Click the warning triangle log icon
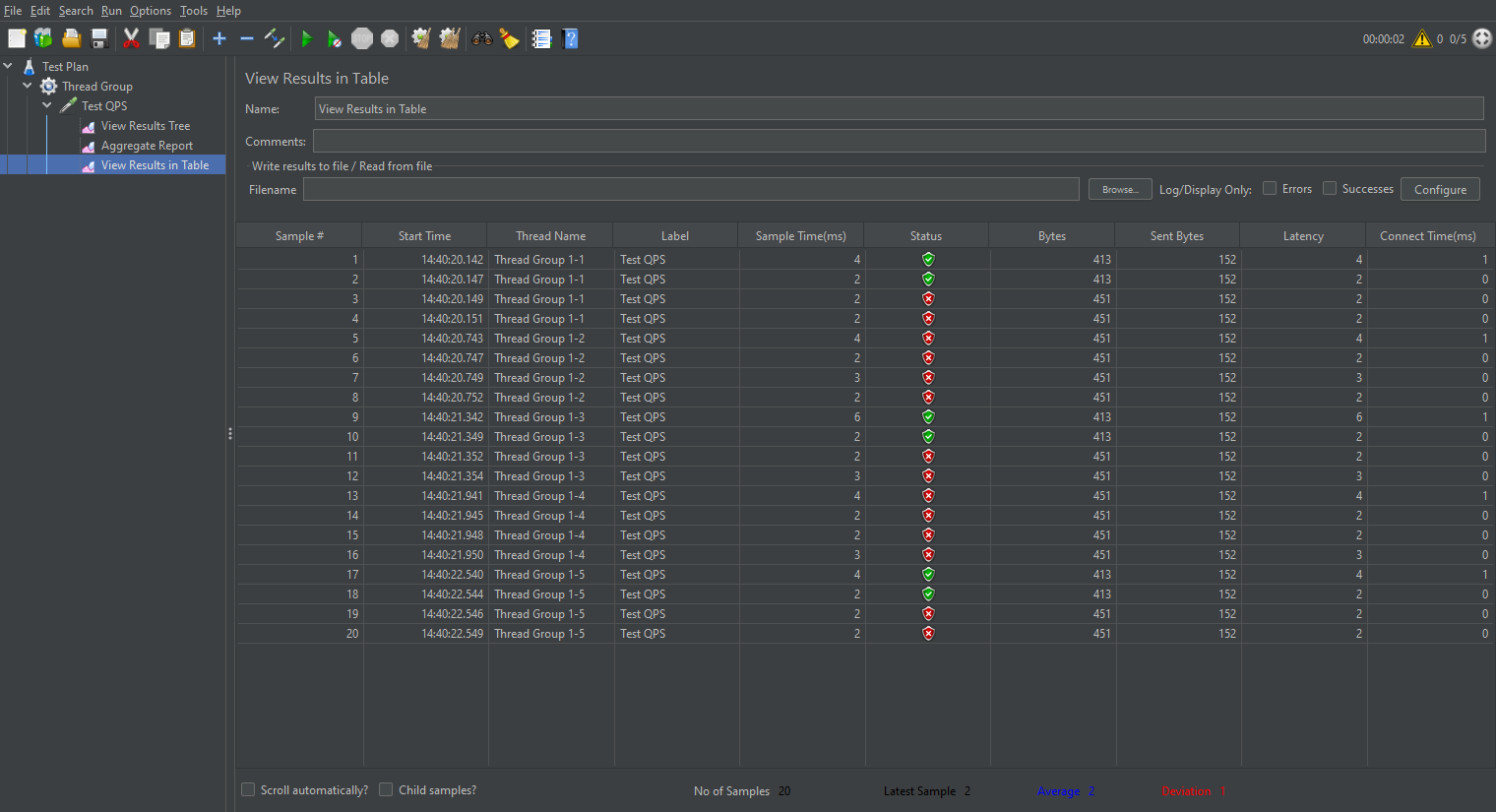This screenshot has height=812, width=1496. pyautogui.click(x=1422, y=38)
